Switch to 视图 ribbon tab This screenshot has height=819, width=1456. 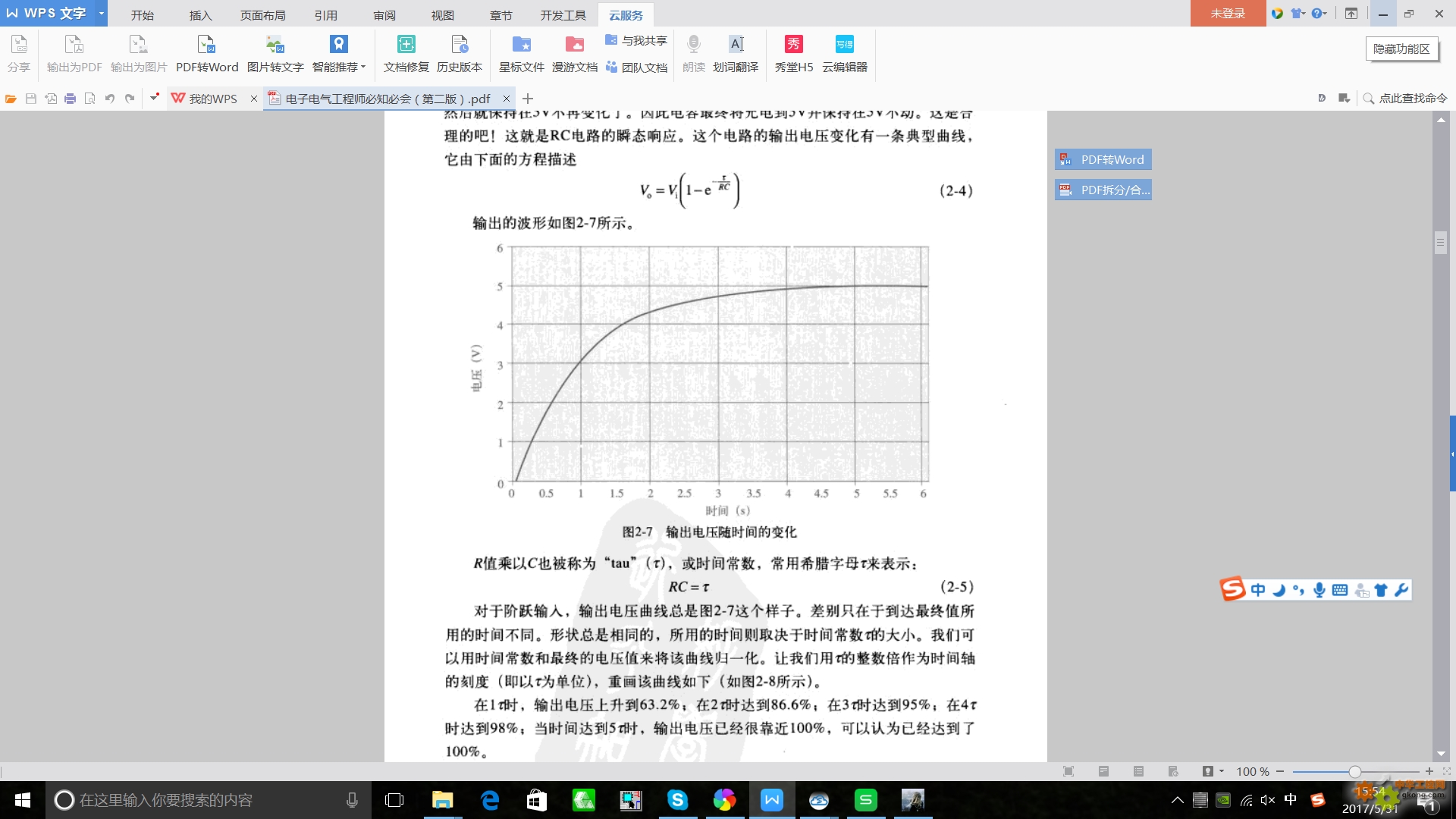point(443,14)
